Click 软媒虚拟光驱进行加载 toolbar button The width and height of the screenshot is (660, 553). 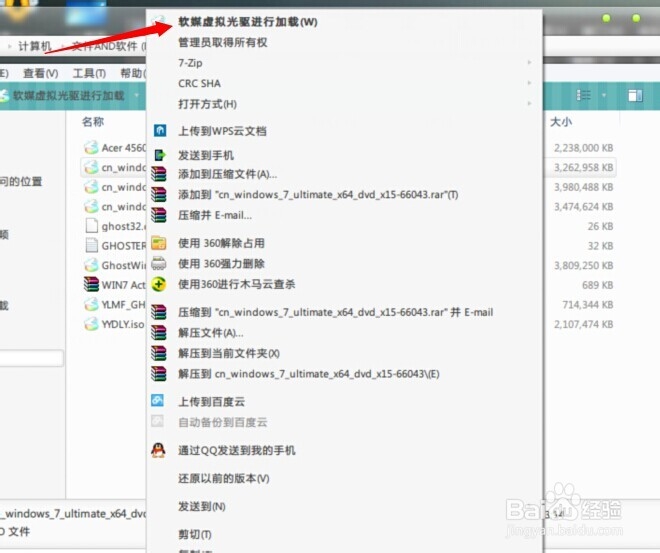pyautogui.click(x=68, y=96)
